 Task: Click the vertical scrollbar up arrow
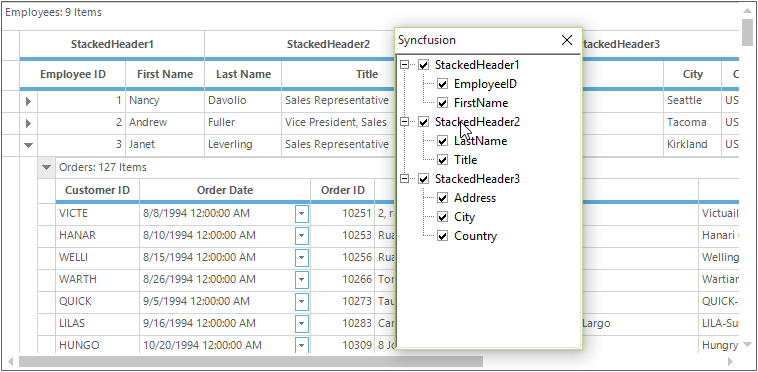(x=747, y=11)
